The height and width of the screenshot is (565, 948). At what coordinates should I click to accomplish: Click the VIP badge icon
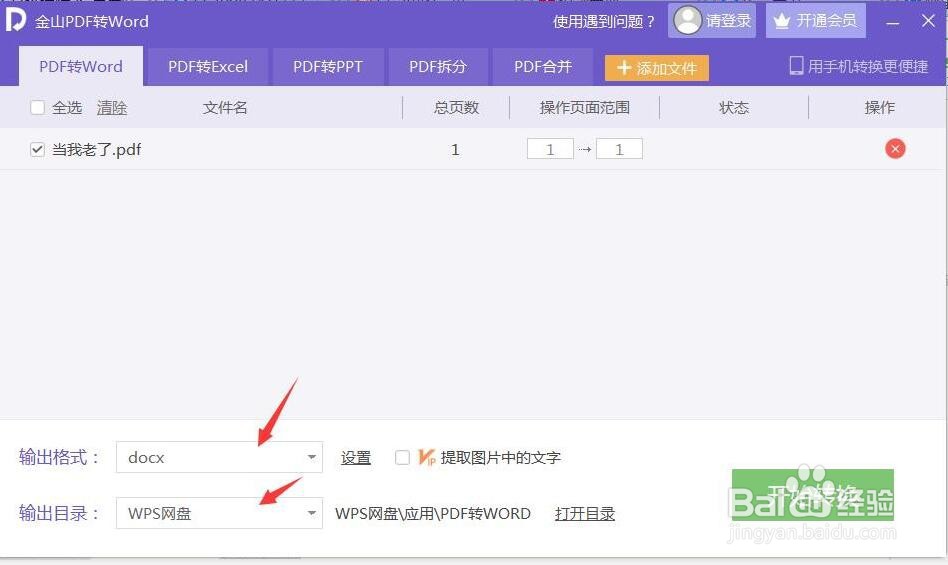(427, 457)
